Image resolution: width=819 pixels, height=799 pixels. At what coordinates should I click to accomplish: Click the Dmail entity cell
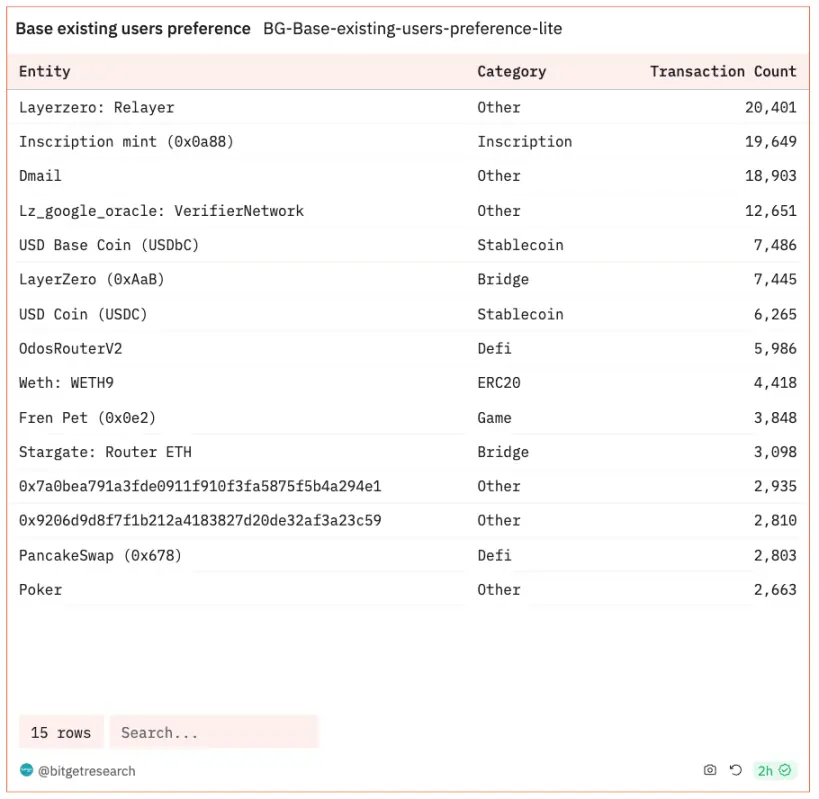(x=40, y=176)
